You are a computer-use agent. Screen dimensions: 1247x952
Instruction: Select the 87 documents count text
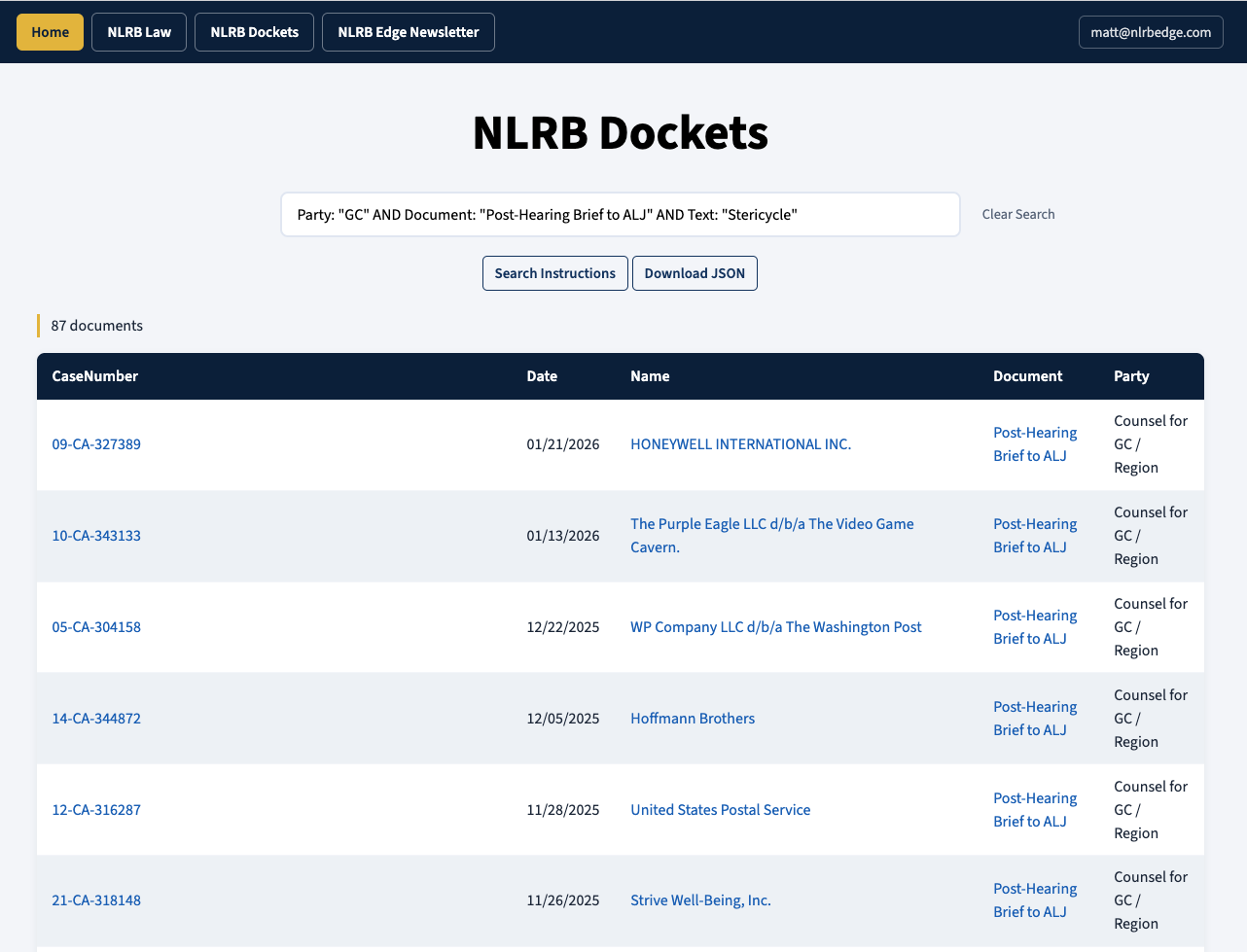(x=96, y=326)
